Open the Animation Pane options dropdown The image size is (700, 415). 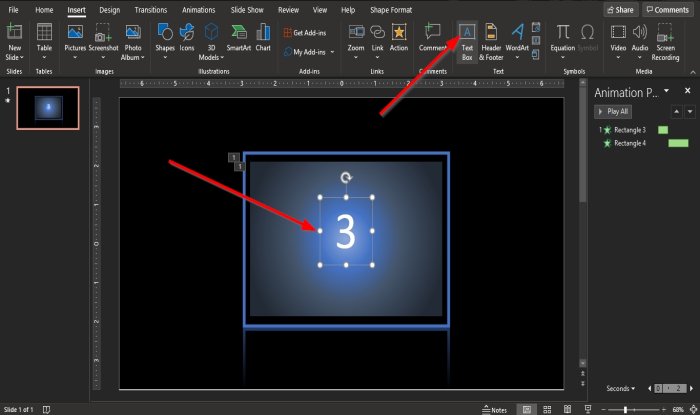[x=667, y=91]
